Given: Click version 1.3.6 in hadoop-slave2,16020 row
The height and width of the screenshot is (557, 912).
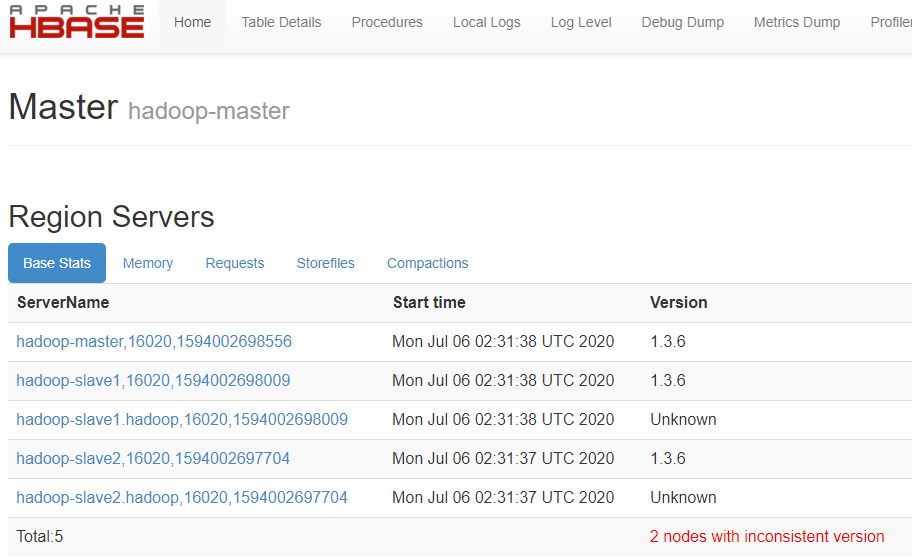Looking at the screenshot, I should click(668, 458).
